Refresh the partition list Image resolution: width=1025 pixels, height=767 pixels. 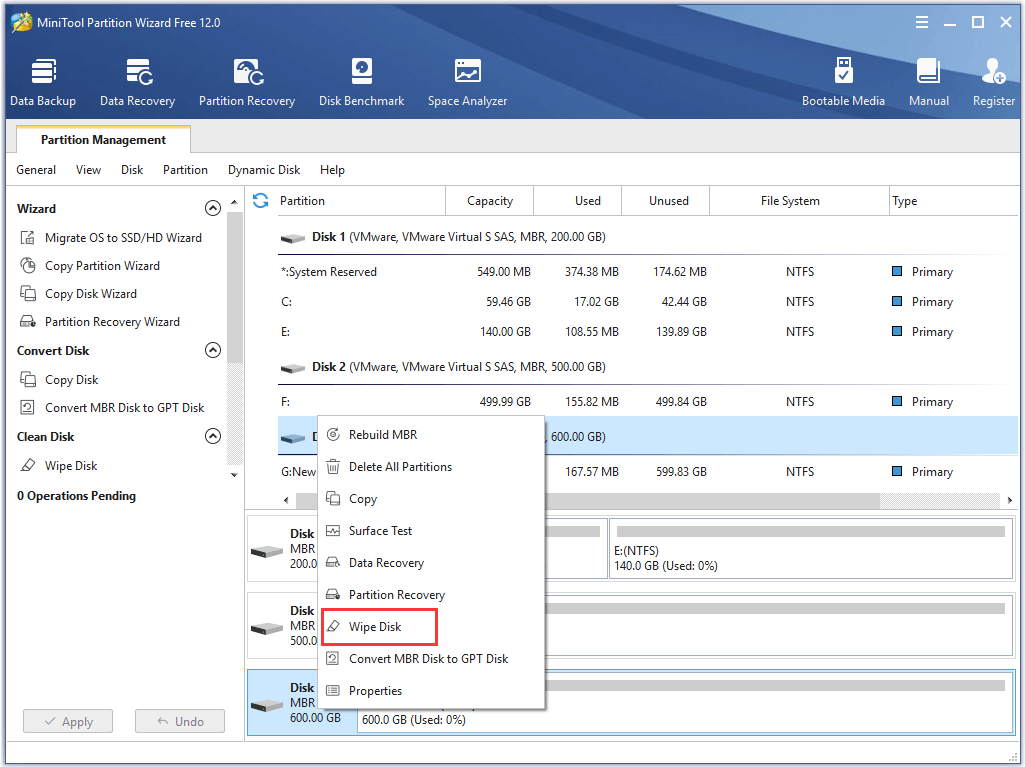click(x=261, y=201)
